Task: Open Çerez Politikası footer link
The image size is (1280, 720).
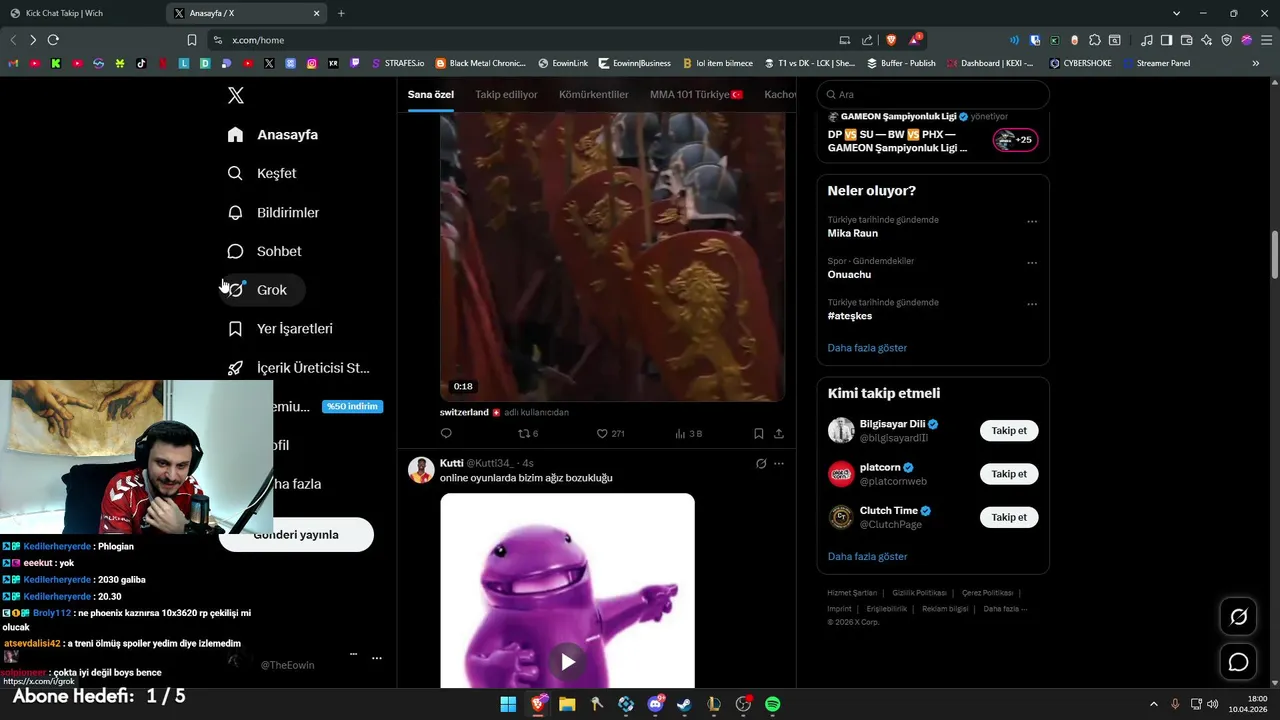Action: [987, 593]
